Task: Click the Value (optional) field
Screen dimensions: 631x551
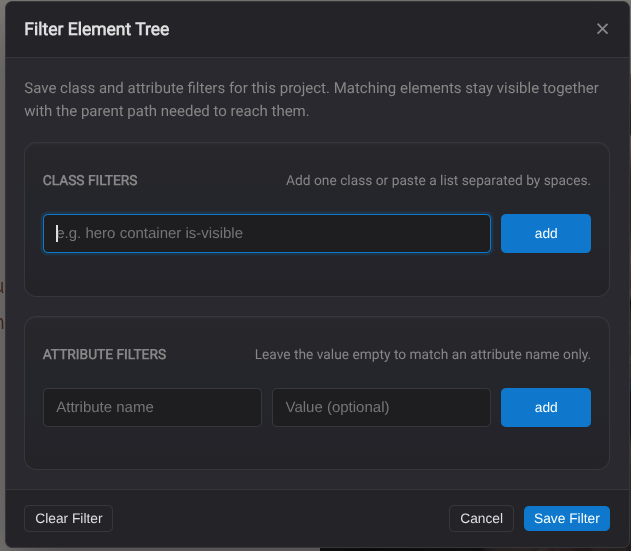Action: tap(381, 407)
